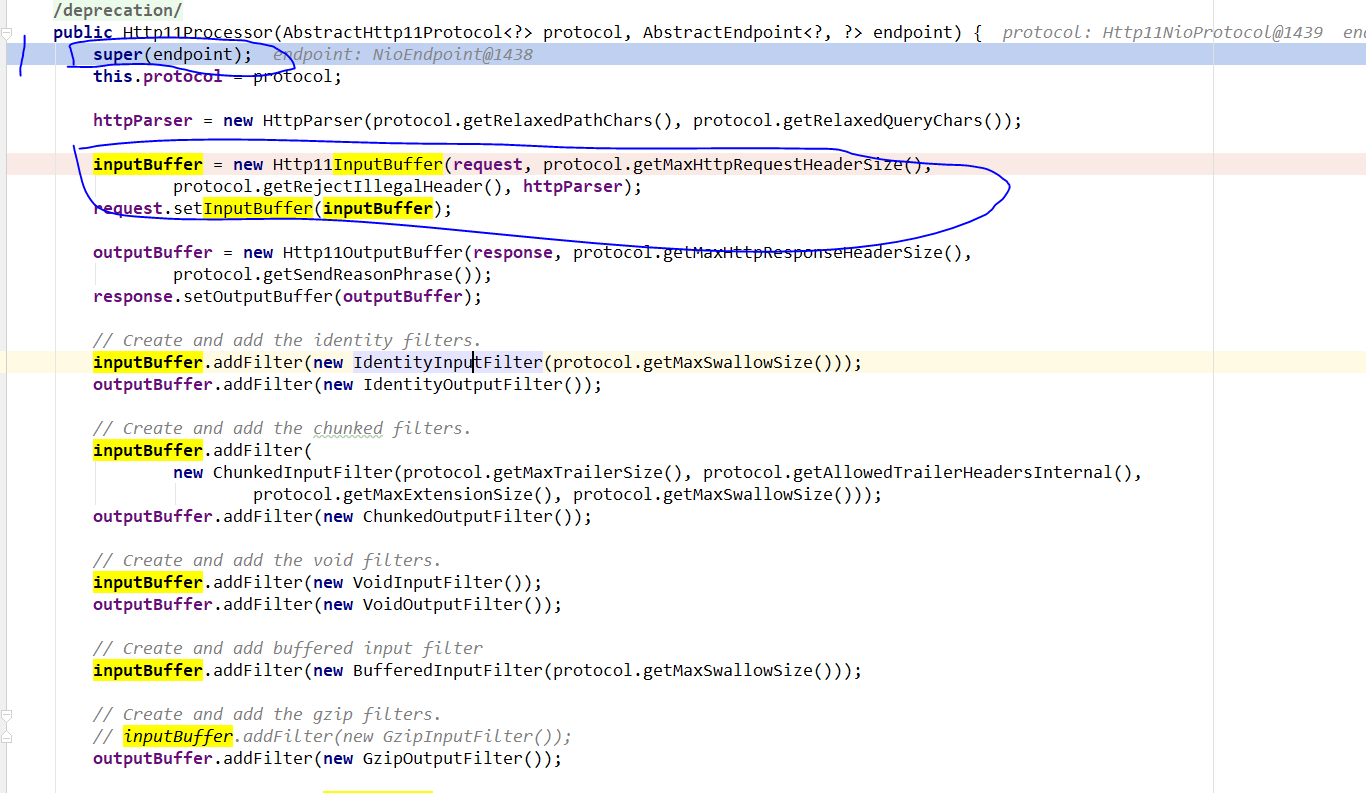Image resolution: width=1366 pixels, height=793 pixels.
Task: Click the comment about buffered input filter
Action: click(x=288, y=648)
